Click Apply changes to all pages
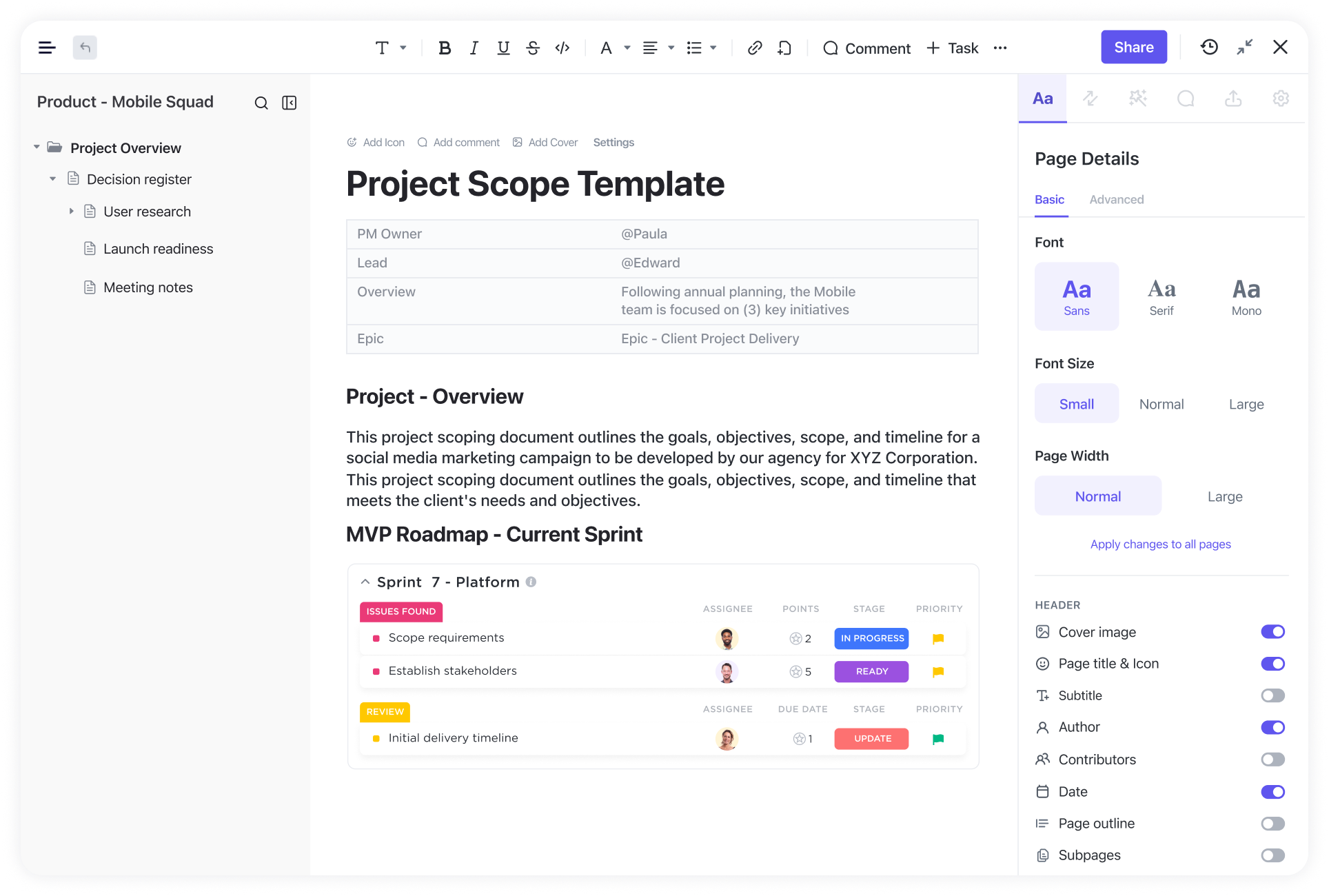Image resolution: width=1329 pixels, height=896 pixels. coord(1161,544)
